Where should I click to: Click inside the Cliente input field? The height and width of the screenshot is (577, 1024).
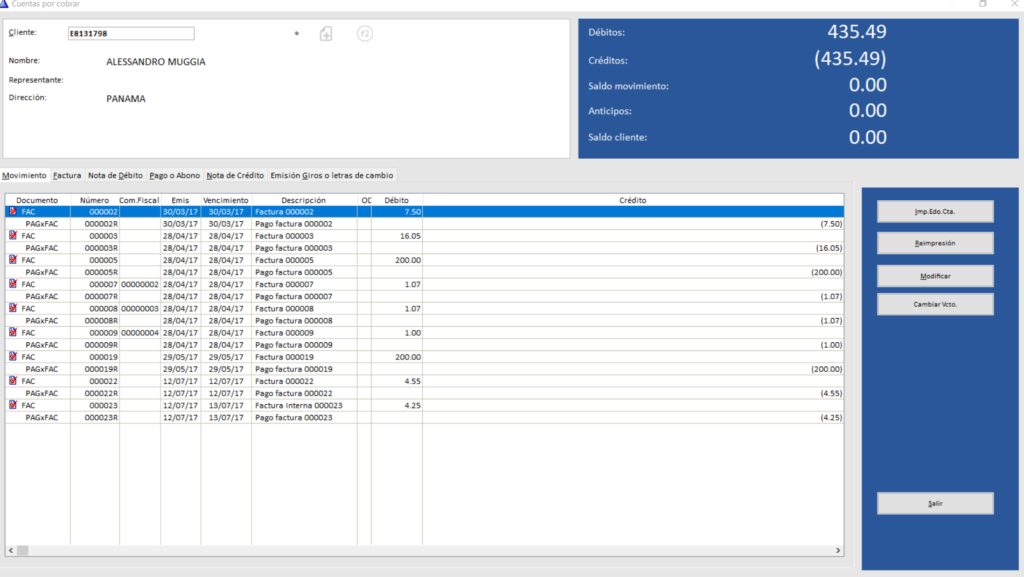130,34
